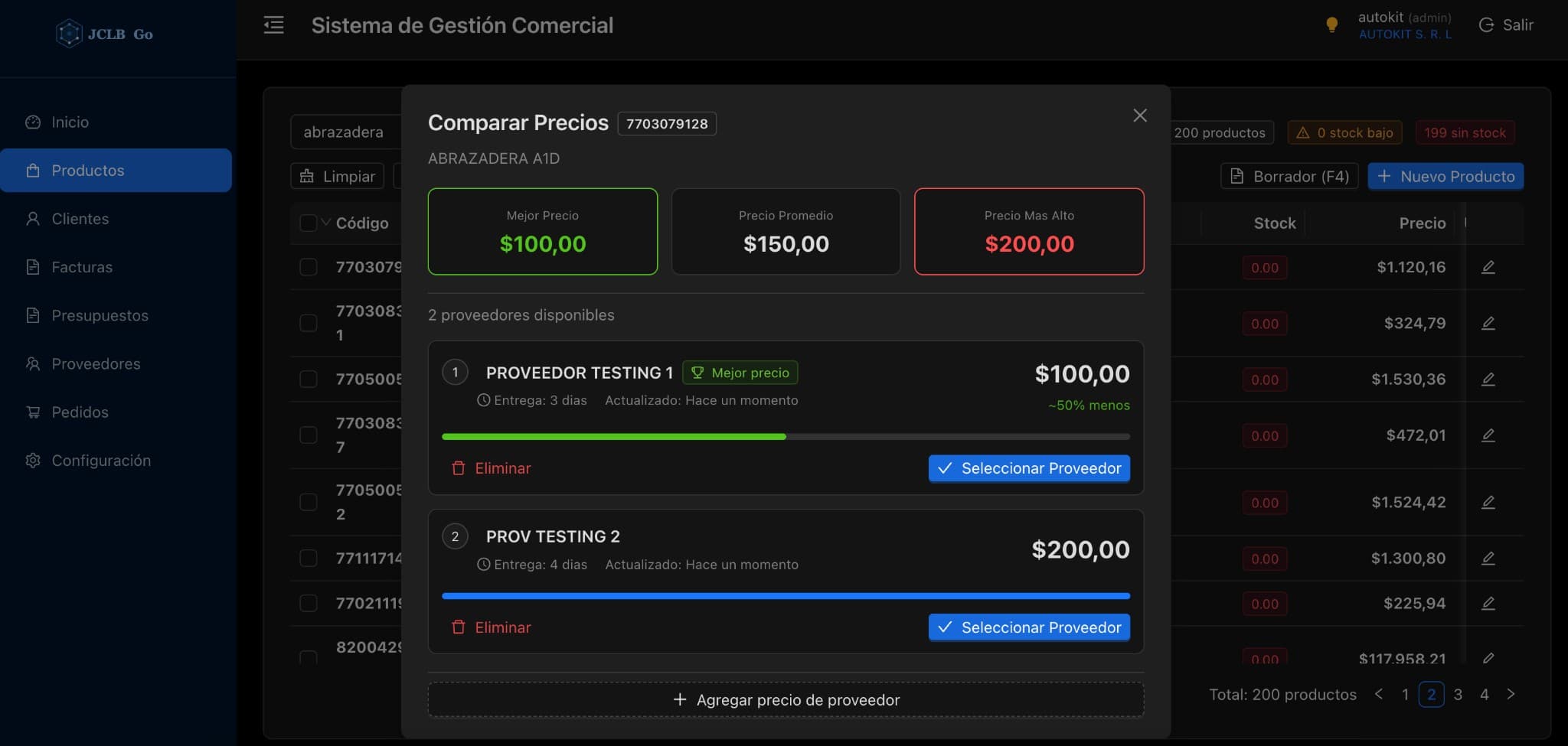
Task: Go to previous page with the left chevron
Action: 1380,694
